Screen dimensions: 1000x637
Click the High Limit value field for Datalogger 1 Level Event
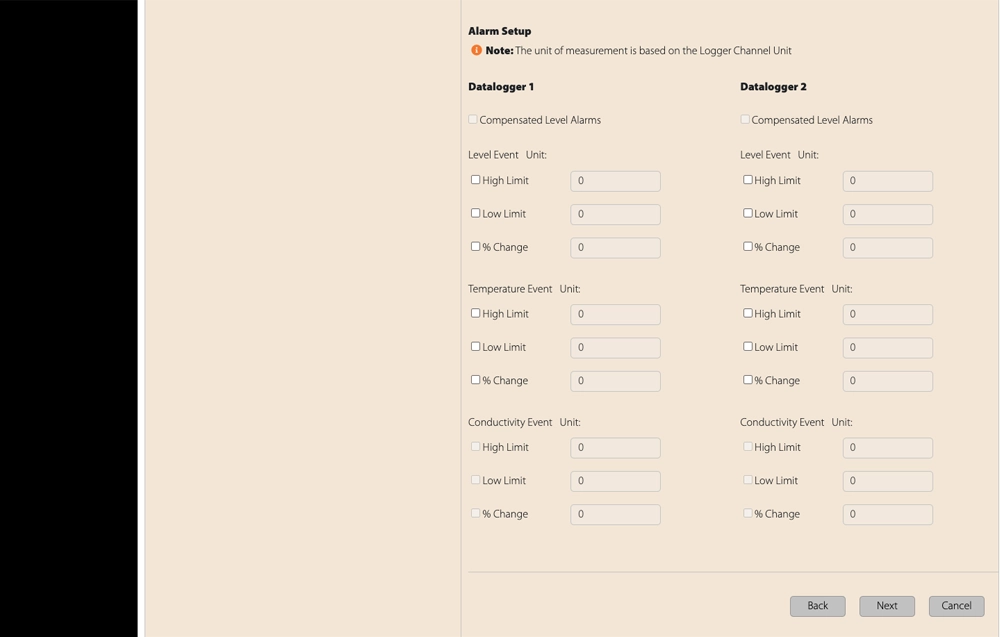pyautogui.click(x=615, y=181)
